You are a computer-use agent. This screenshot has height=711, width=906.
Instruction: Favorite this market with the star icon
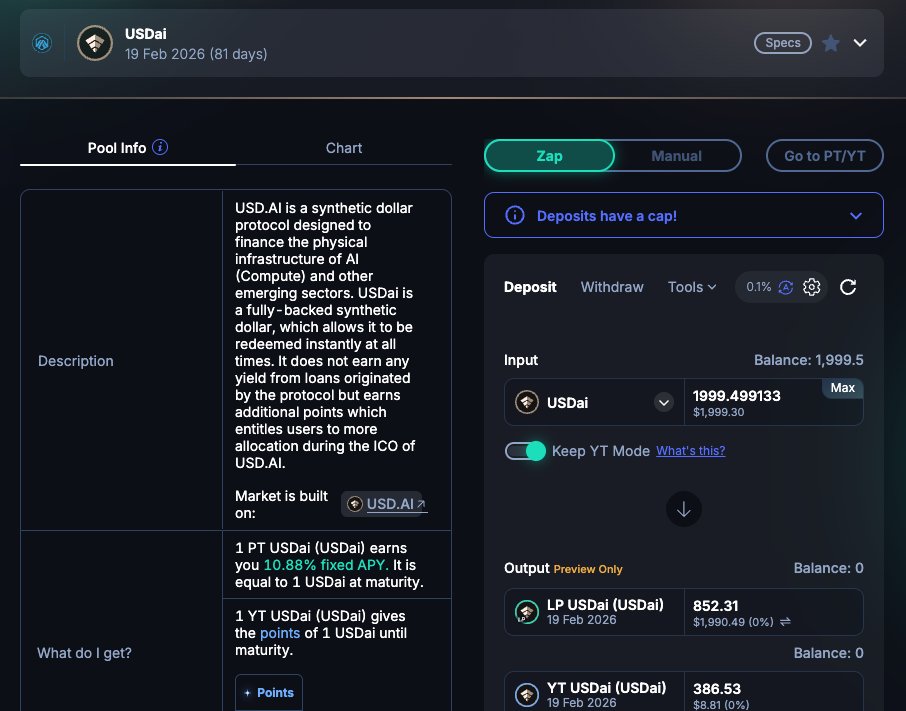(x=830, y=43)
